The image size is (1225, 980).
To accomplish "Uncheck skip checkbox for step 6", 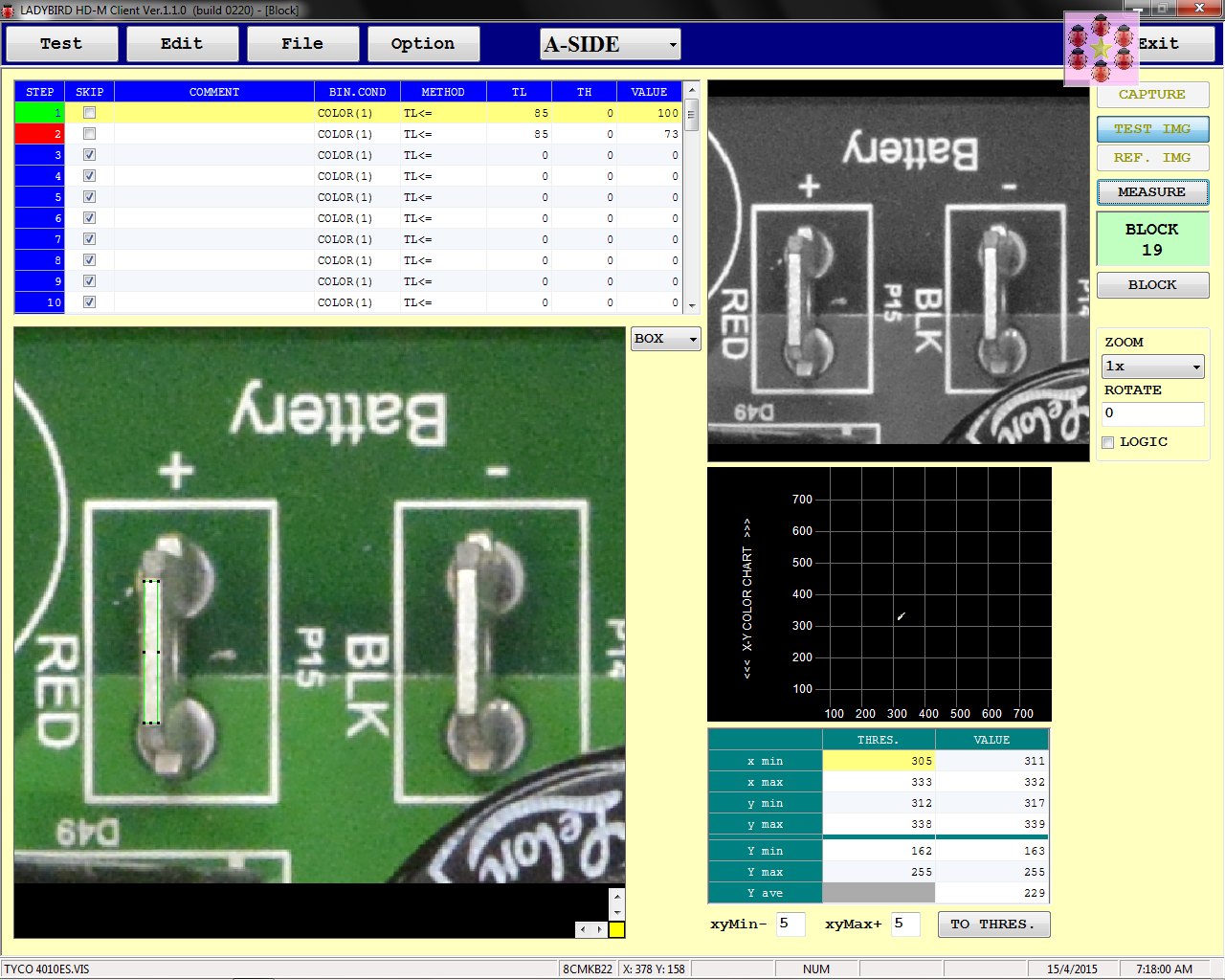I will (89, 218).
